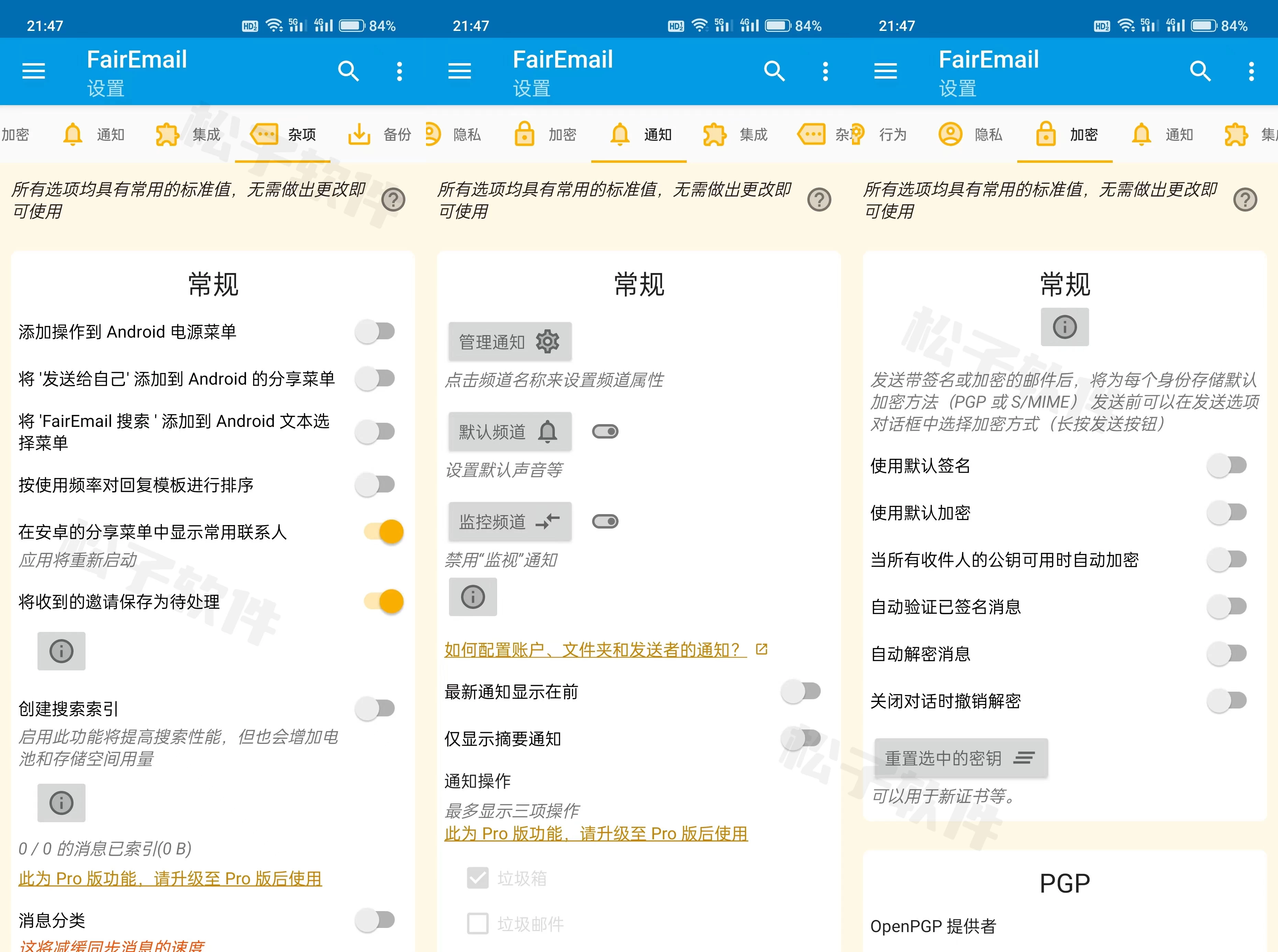Enable 自动验证已签名消息 switch
Screen dimensions: 1278x952
[x=1227, y=606]
